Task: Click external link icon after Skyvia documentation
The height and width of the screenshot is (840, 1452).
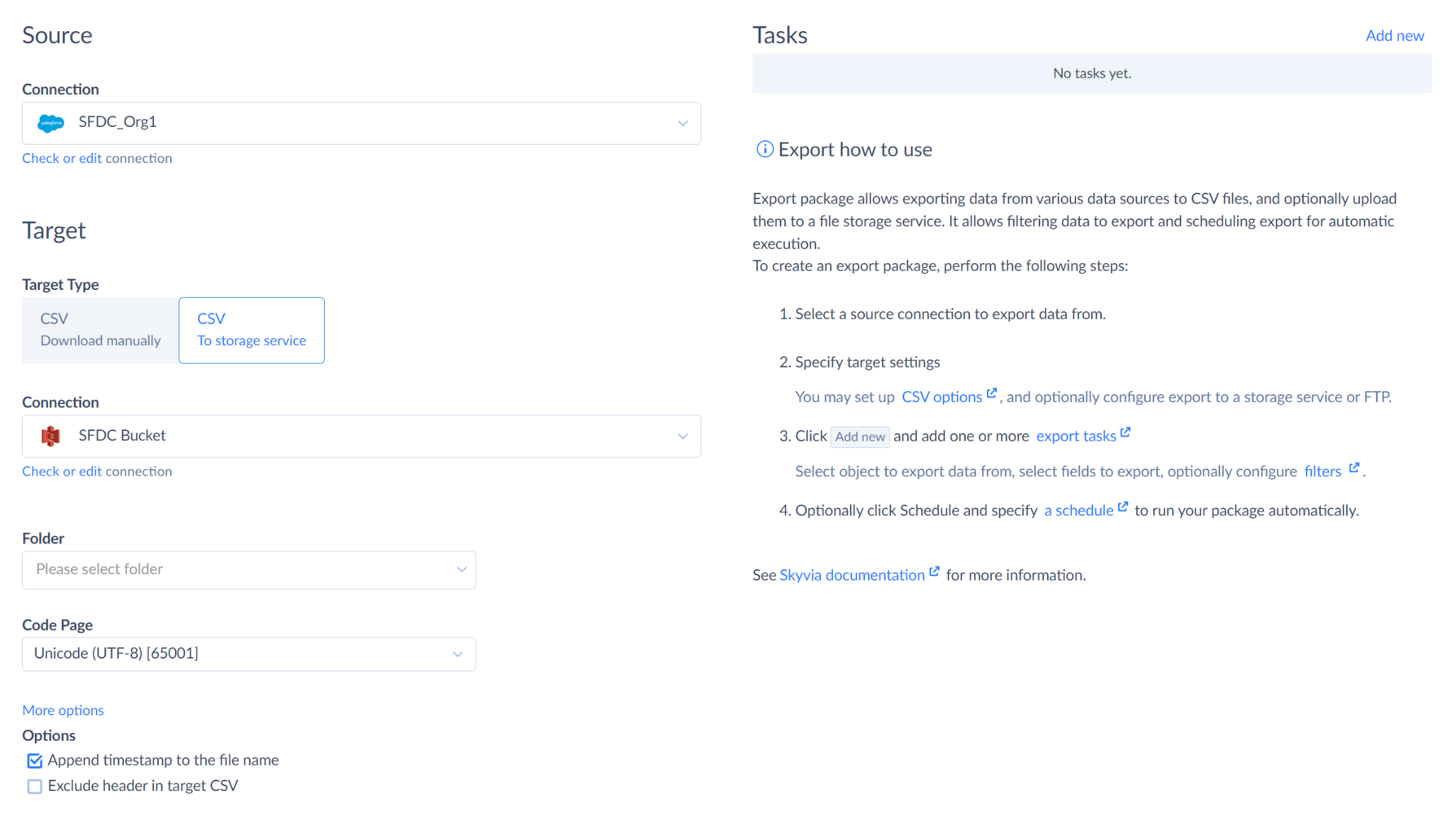Action: (934, 571)
